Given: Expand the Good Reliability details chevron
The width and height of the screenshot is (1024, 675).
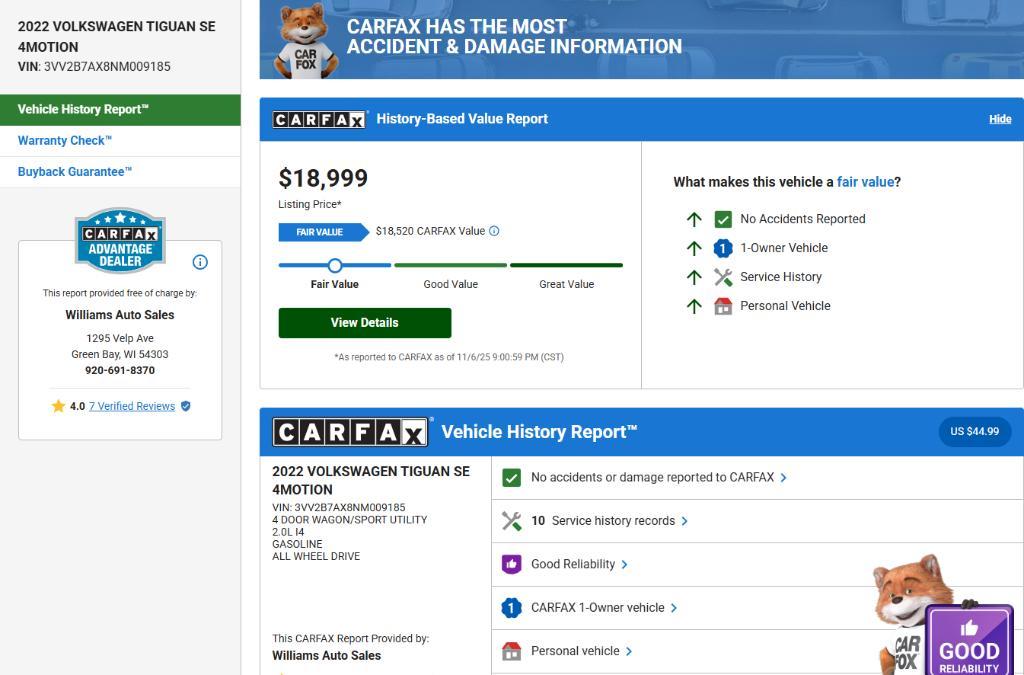Looking at the screenshot, I should (624, 564).
